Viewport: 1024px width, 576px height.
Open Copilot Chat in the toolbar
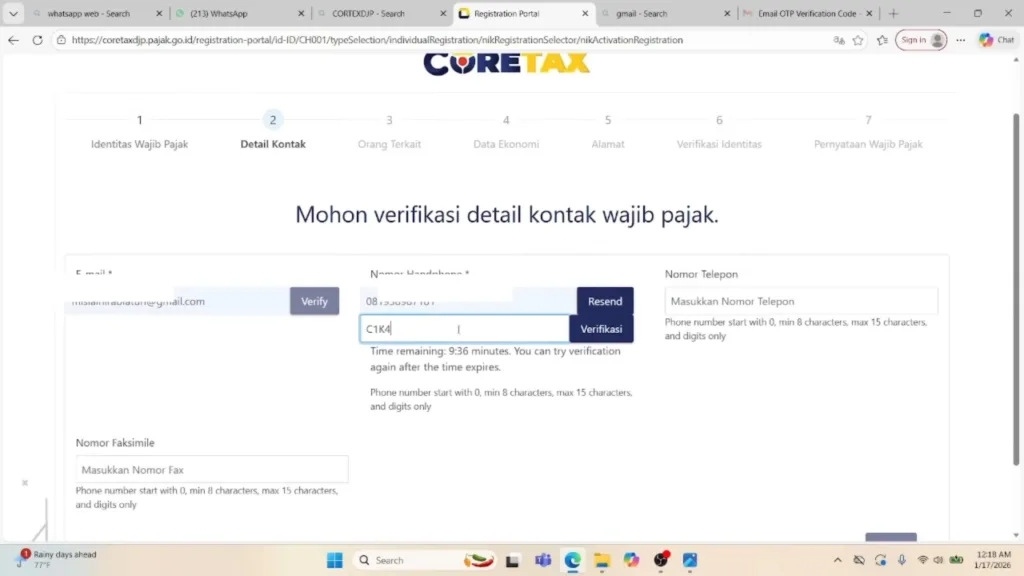pyautogui.click(x=997, y=40)
